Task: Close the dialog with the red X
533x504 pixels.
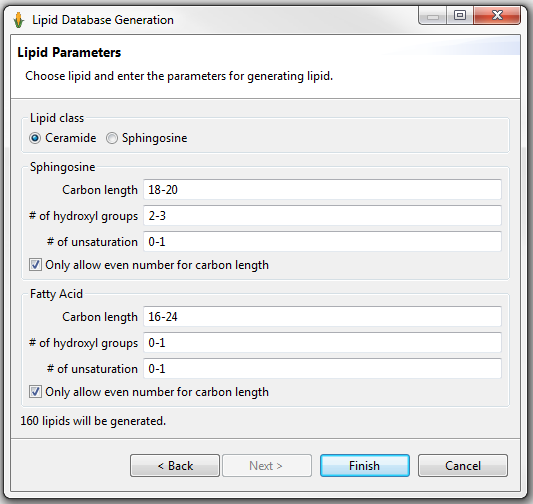Action: pos(497,15)
